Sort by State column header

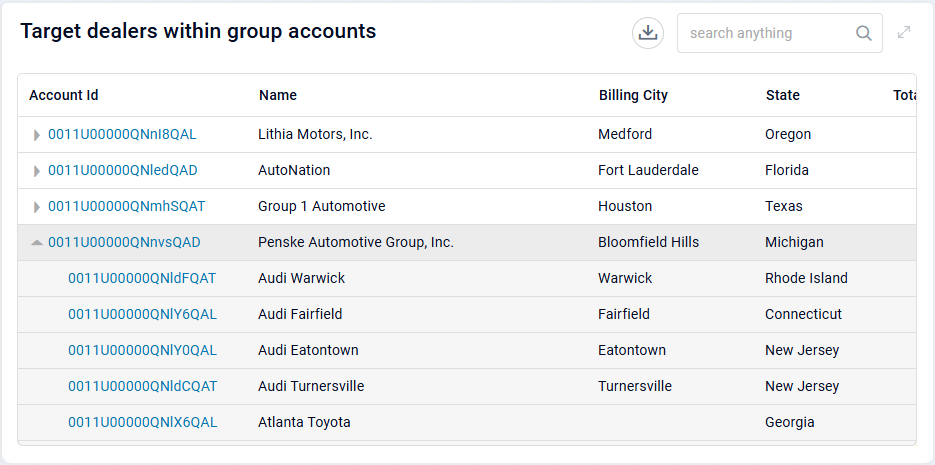click(x=783, y=96)
